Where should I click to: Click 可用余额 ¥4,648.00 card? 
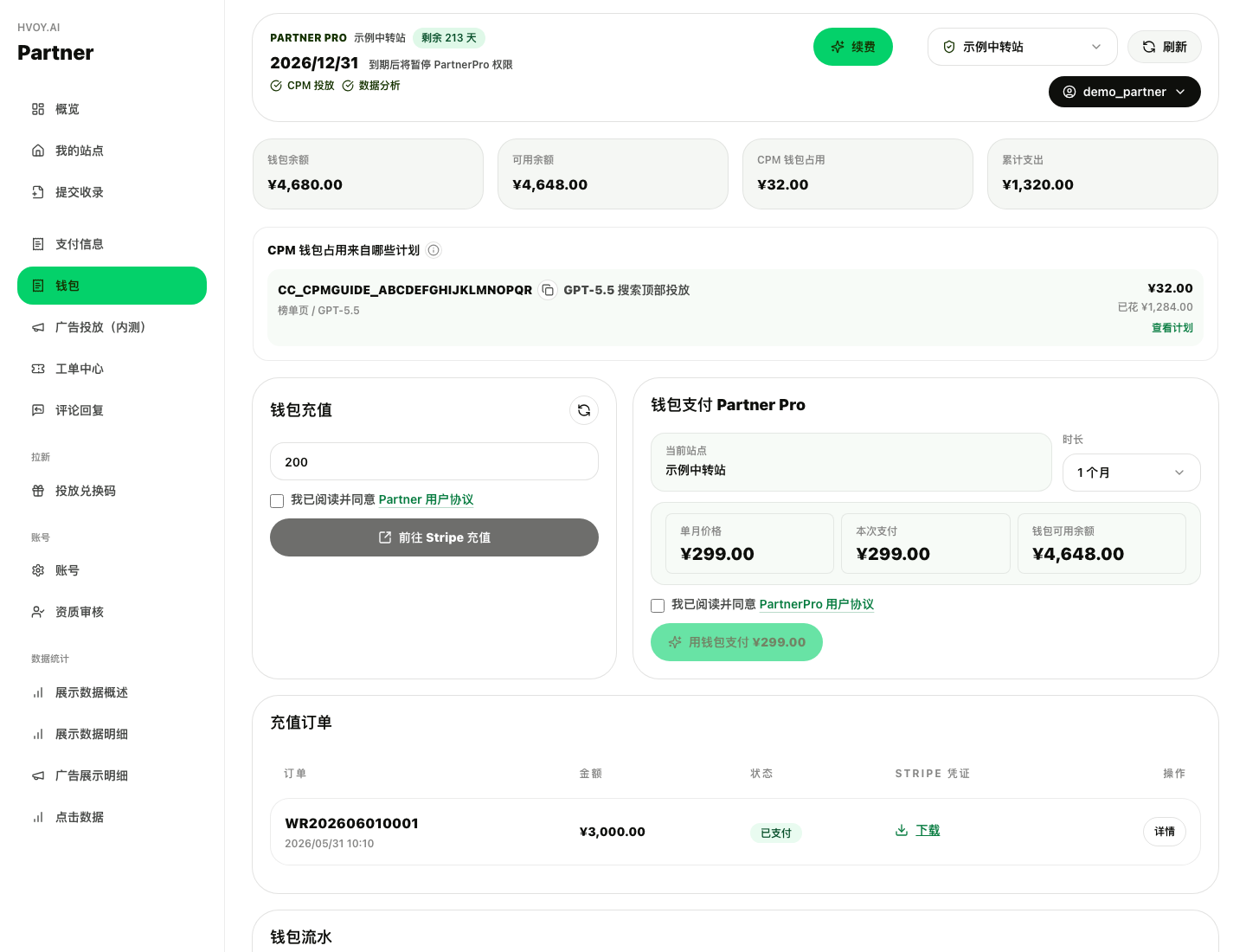point(613,174)
